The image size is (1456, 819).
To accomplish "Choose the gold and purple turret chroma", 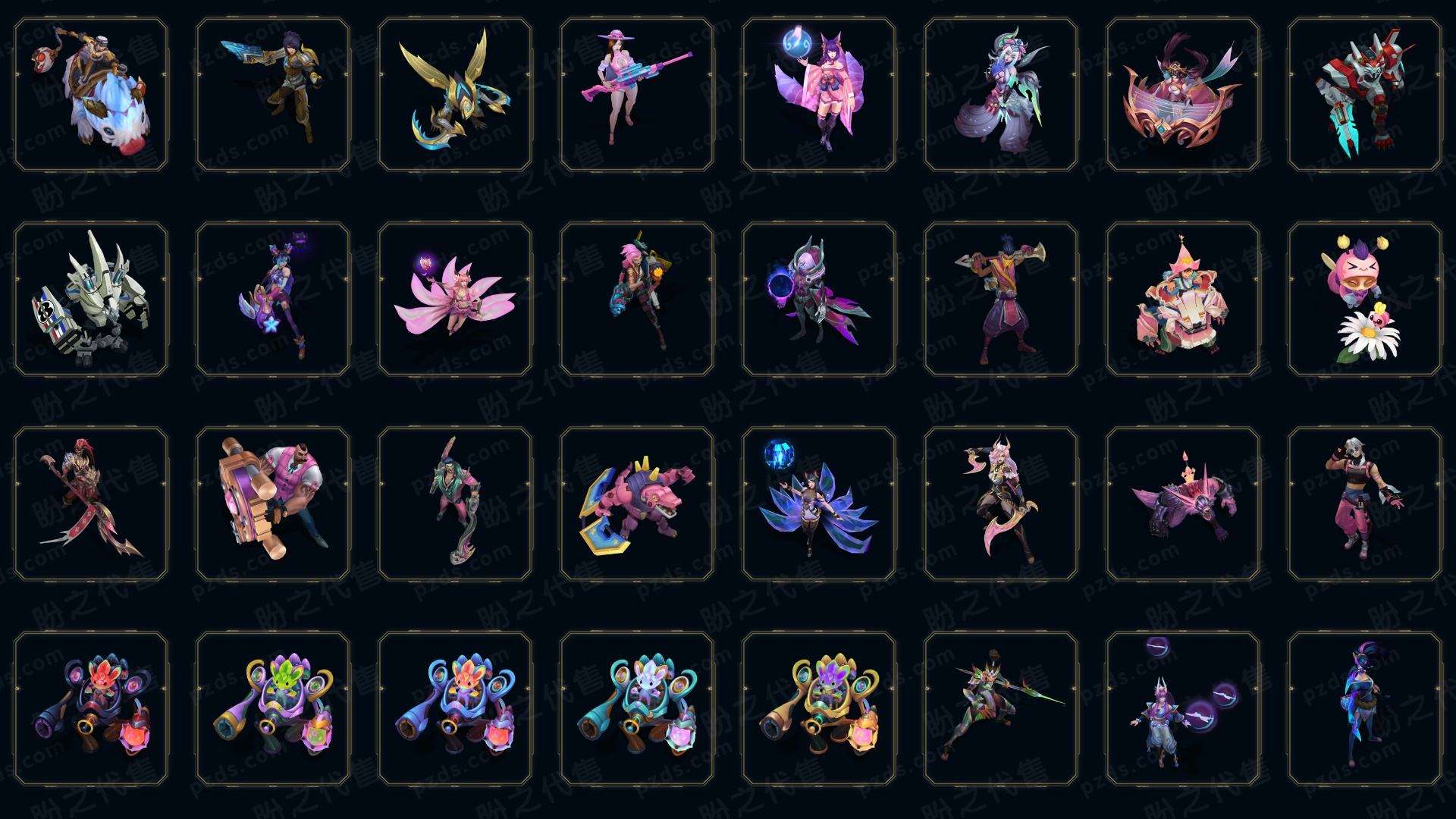I will 819,708.
